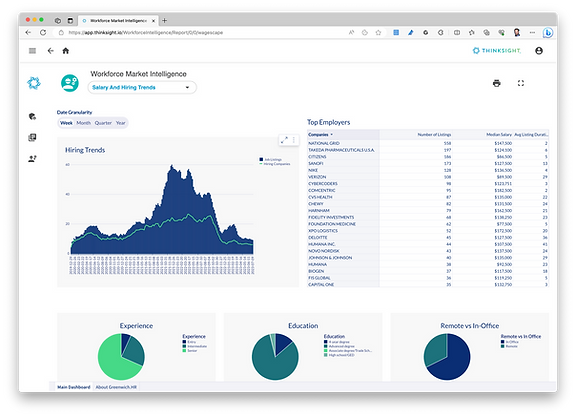This screenshot has width=576, height=417.
Task: Click Senior experience legend swatch
Action: tap(184, 351)
